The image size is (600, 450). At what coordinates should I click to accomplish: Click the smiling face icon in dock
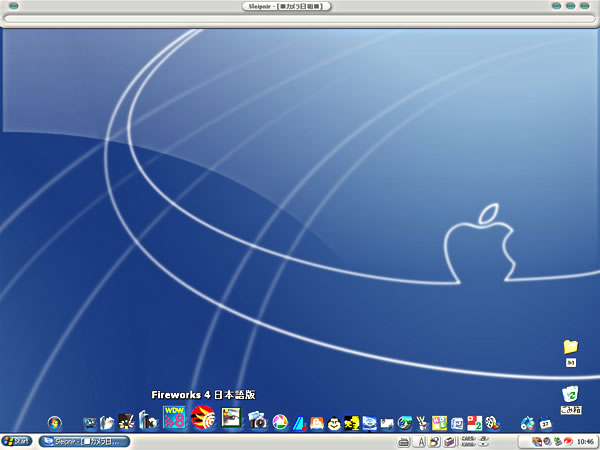pos(334,423)
